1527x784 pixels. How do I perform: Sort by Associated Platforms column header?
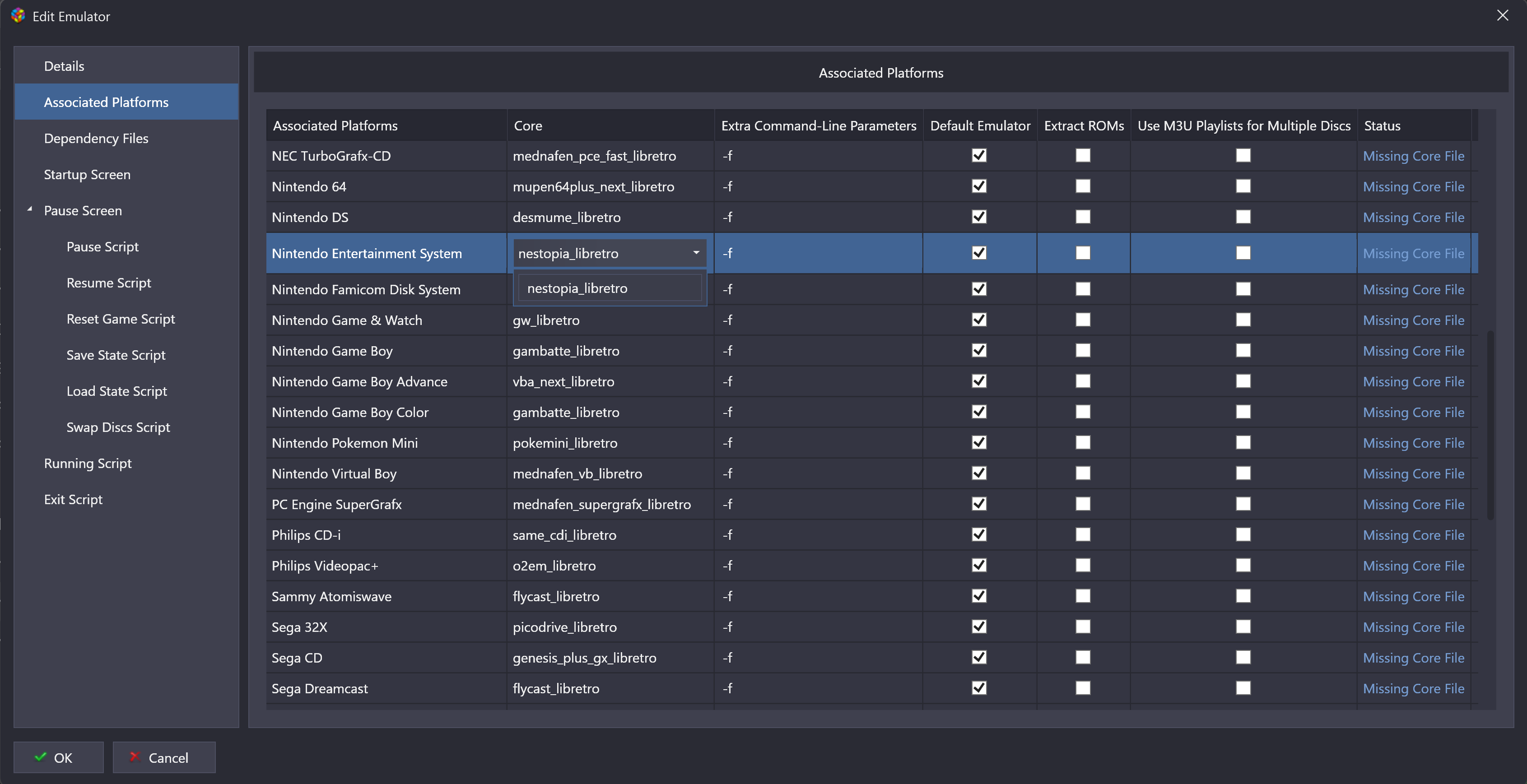tap(386, 125)
